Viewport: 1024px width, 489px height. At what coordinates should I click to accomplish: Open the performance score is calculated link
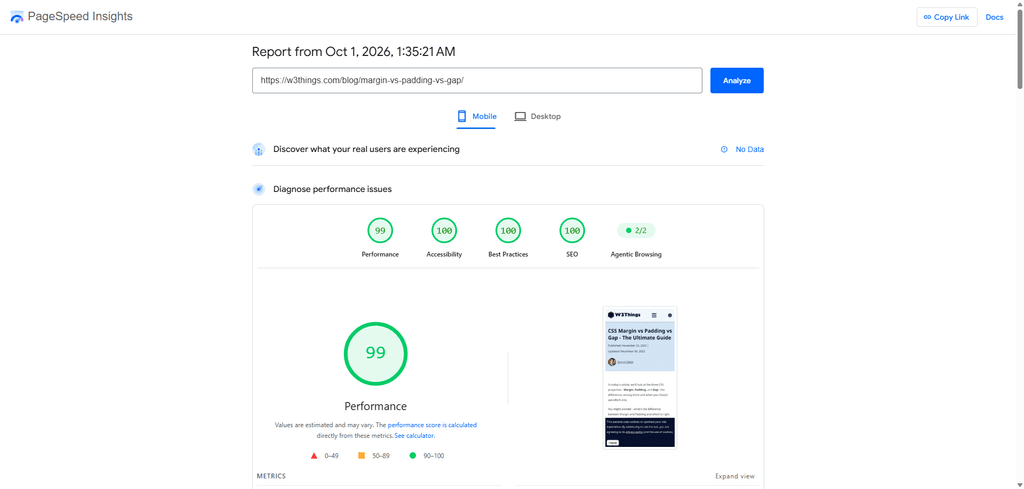click(x=432, y=424)
